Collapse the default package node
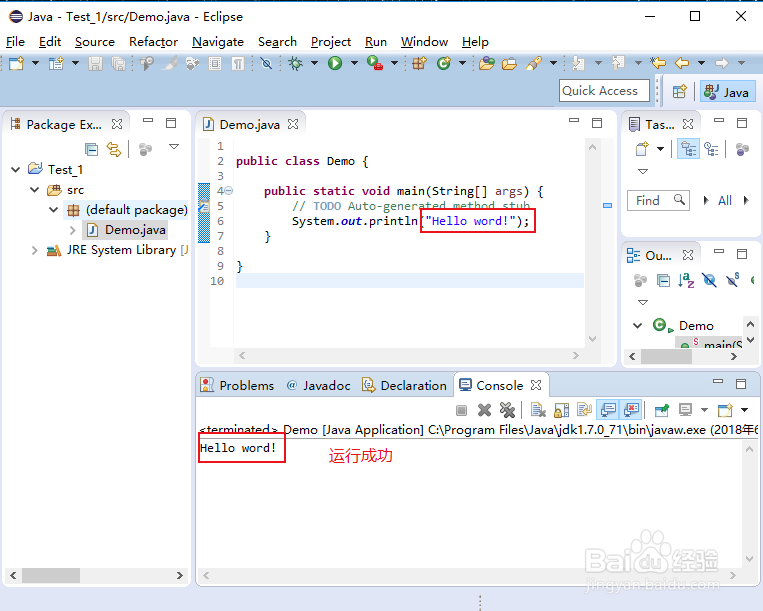The width and height of the screenshot is (763, 611). point(54,210)
